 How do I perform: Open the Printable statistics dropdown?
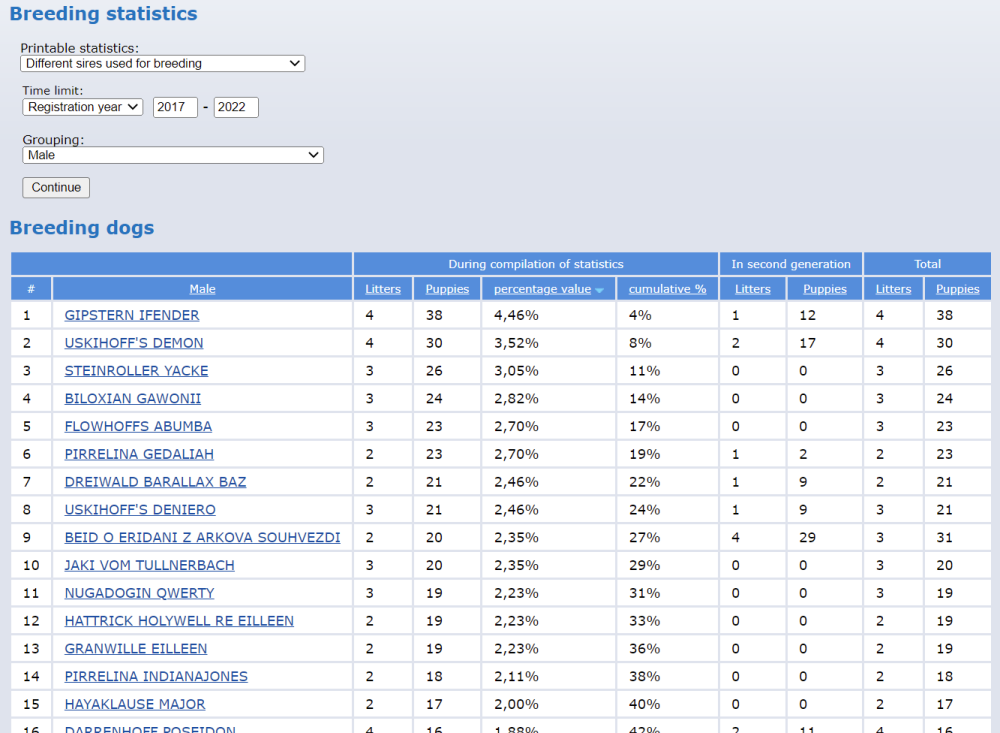coord(162,63)
